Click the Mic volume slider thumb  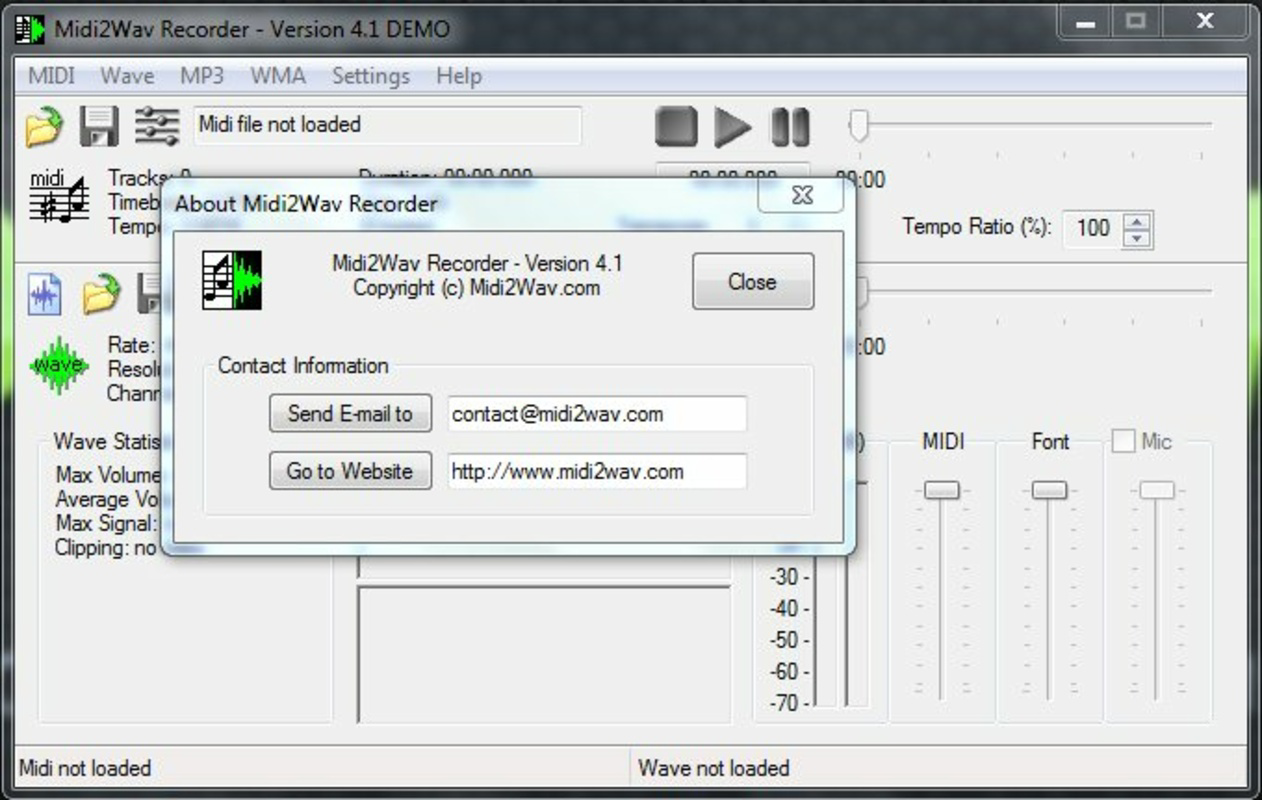click(x=1157, y=490)
